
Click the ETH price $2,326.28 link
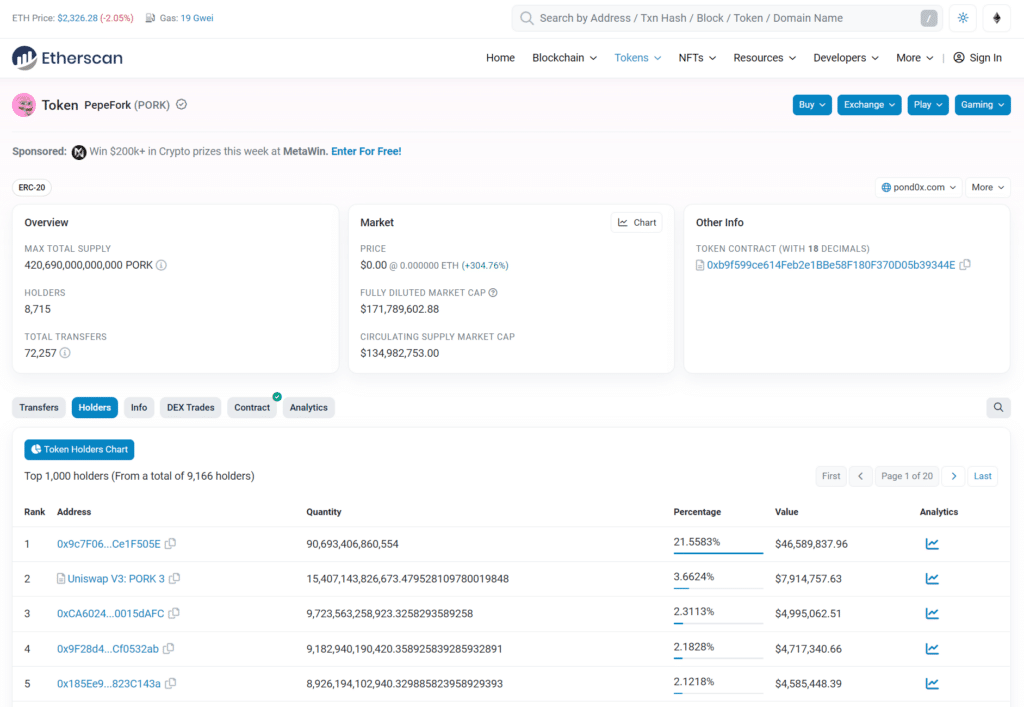point(77,18)
